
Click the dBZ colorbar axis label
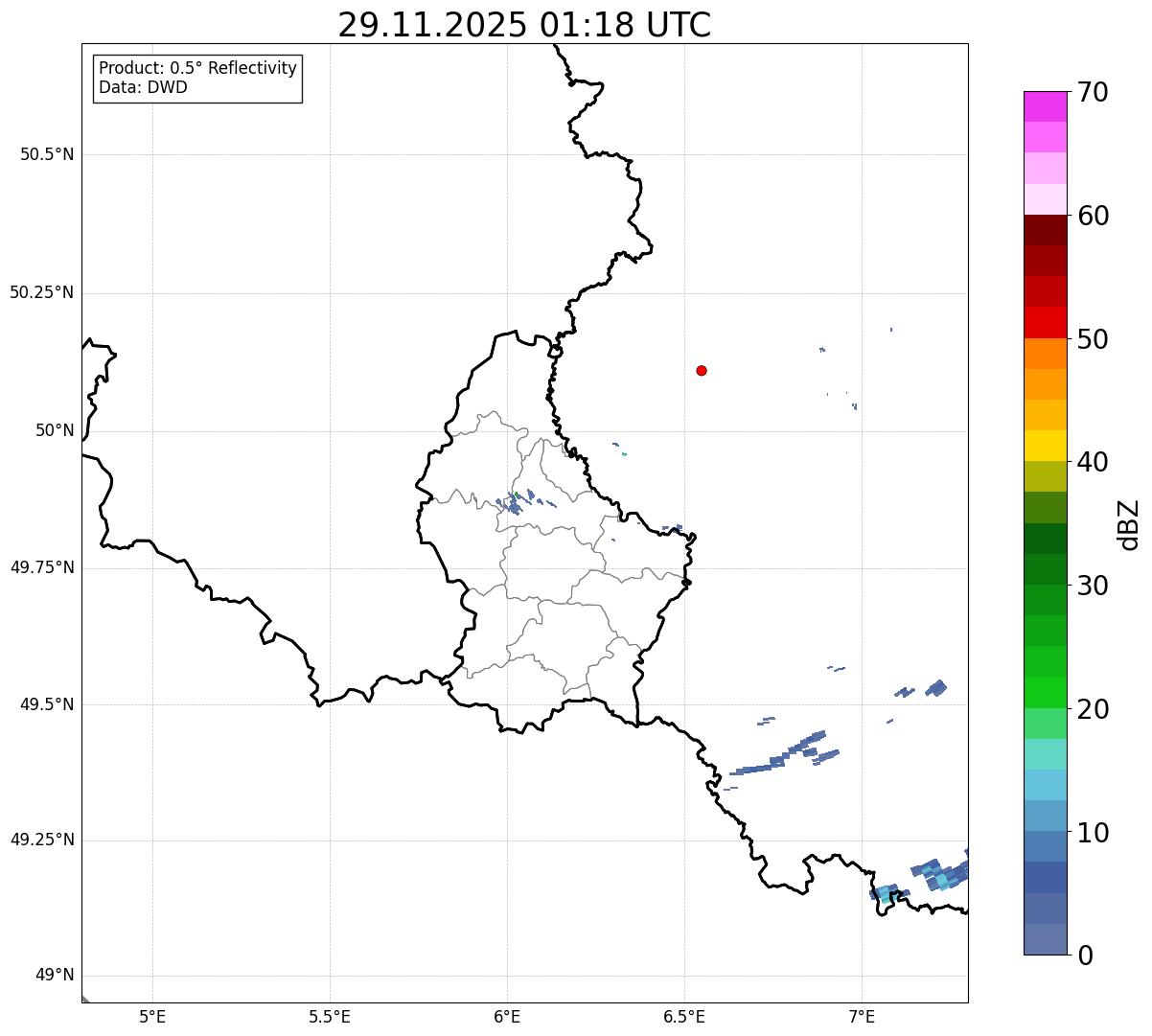(x=1130, y=524)
